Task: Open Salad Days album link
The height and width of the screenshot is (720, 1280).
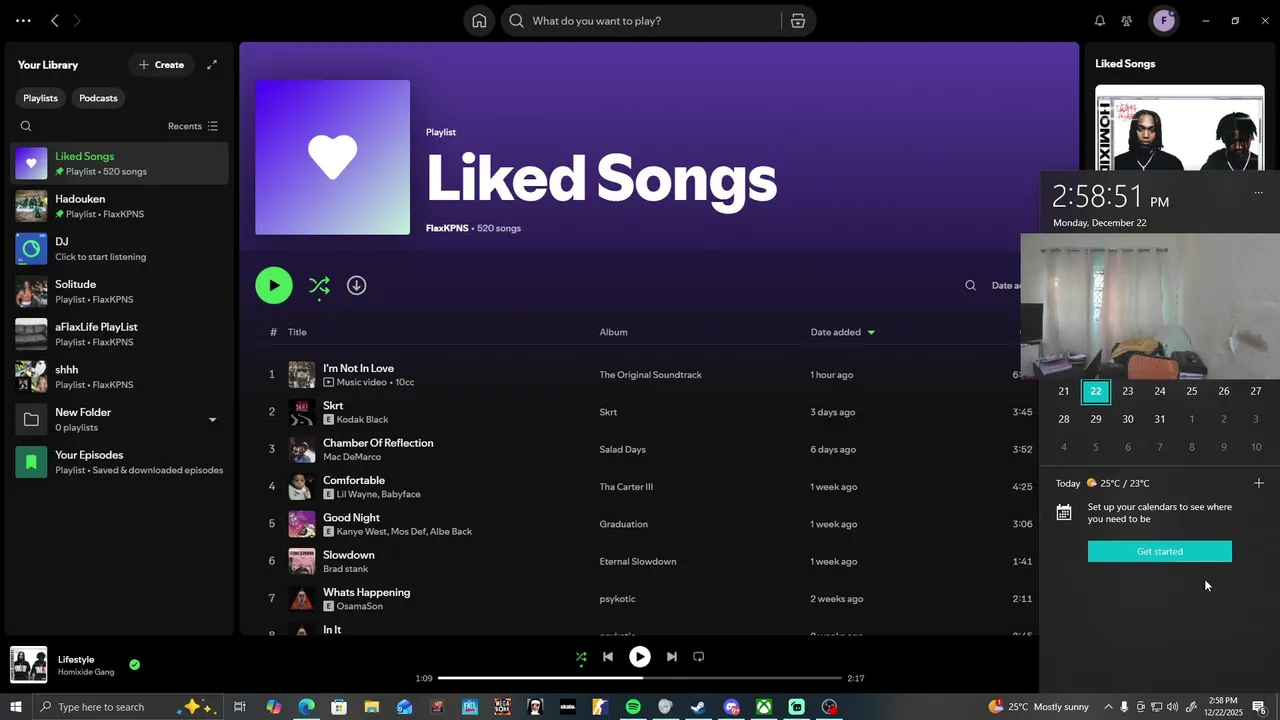Action: coord(622,450)
